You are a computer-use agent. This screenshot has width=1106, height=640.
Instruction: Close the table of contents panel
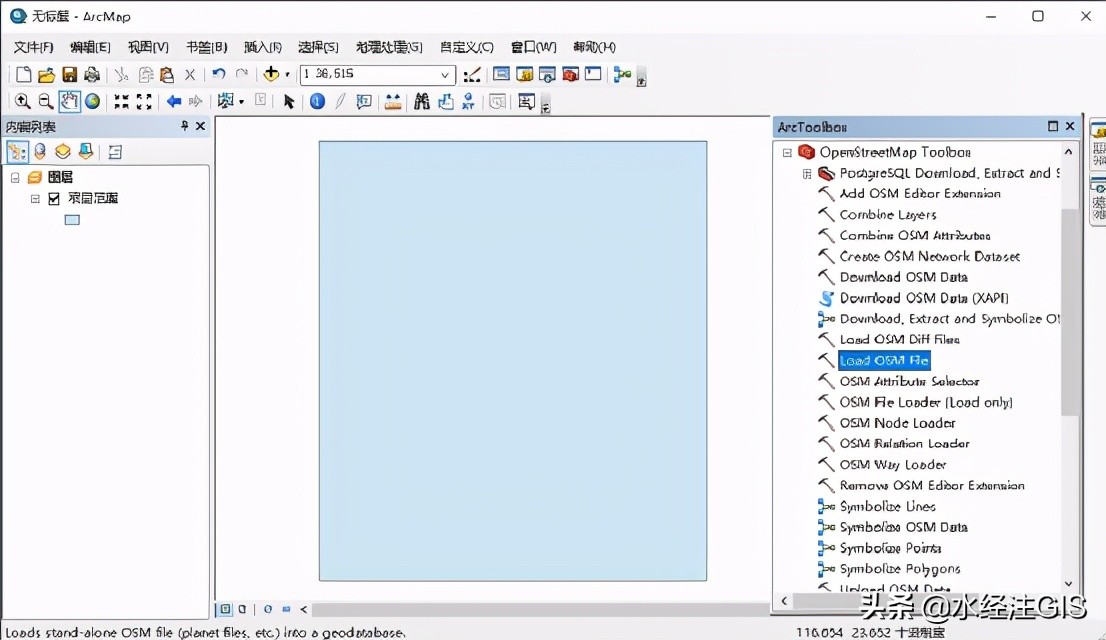[200, 126]
